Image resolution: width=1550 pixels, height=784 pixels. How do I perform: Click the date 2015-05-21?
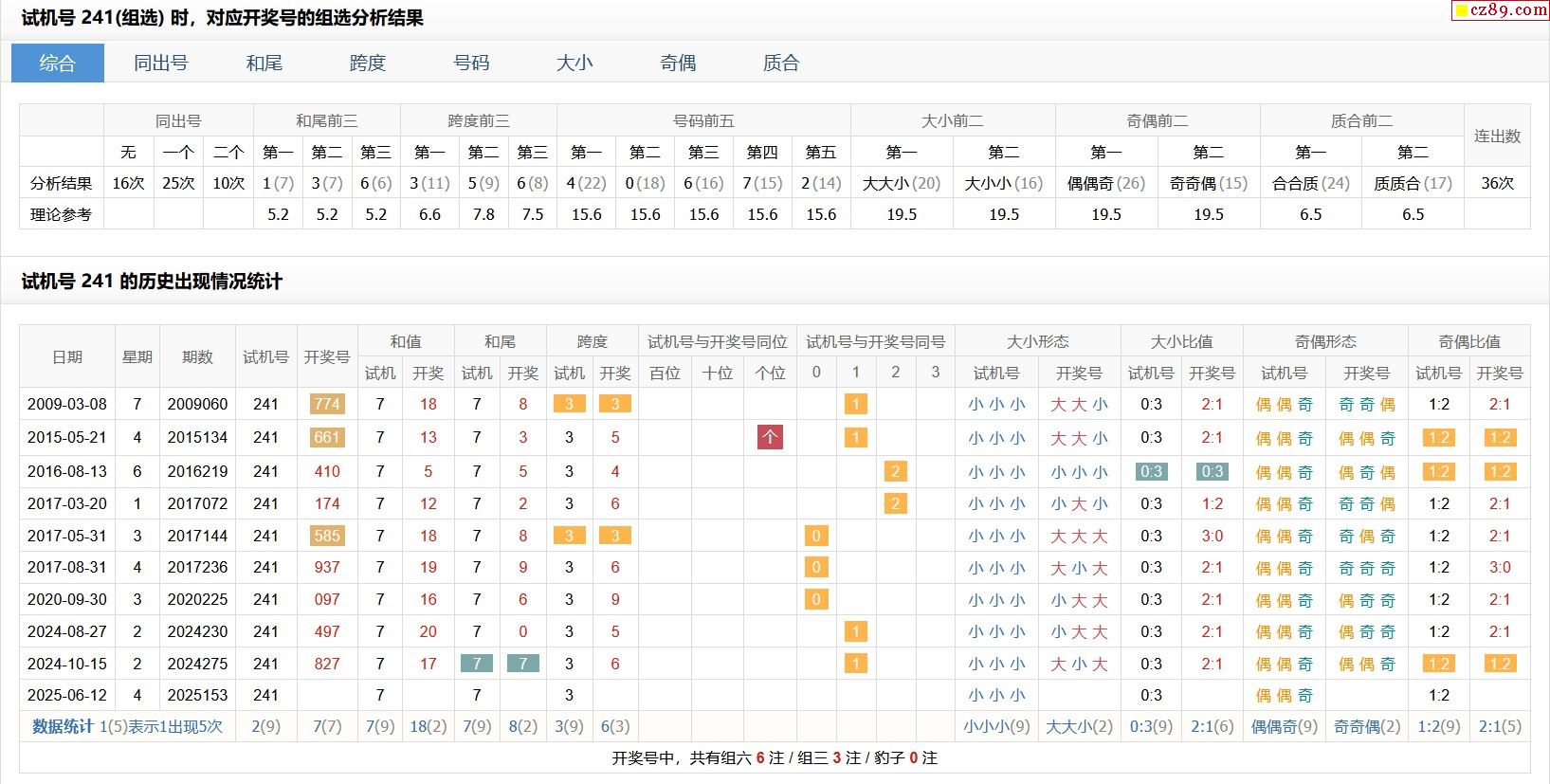coord(67,438)
